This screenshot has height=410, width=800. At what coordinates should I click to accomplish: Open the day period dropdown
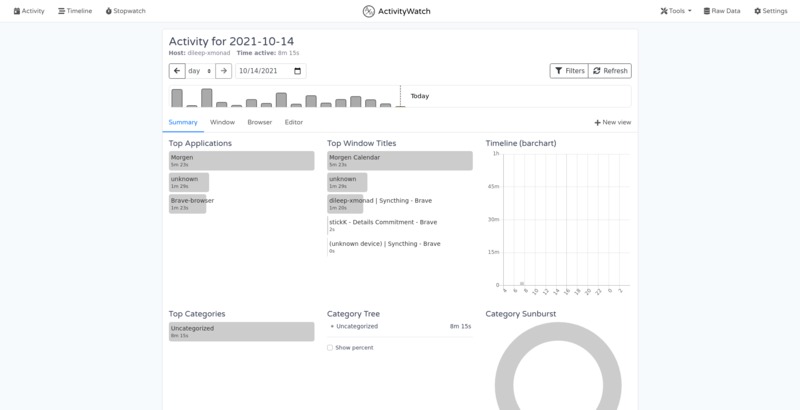[x=200, y=71]
